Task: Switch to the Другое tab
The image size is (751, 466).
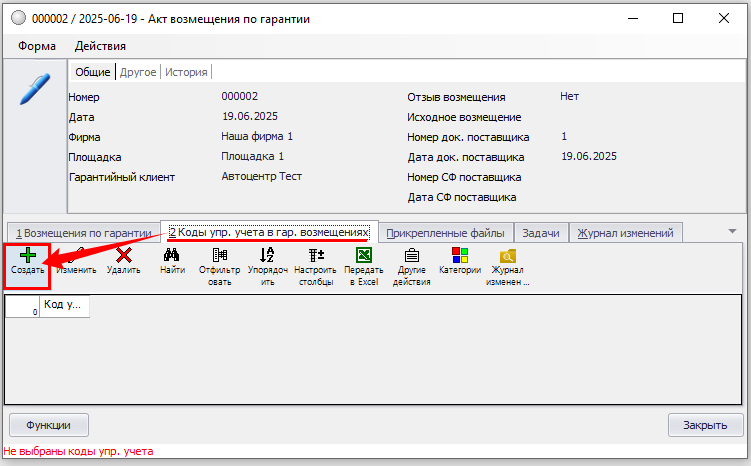Action: (x=138, y=72)
